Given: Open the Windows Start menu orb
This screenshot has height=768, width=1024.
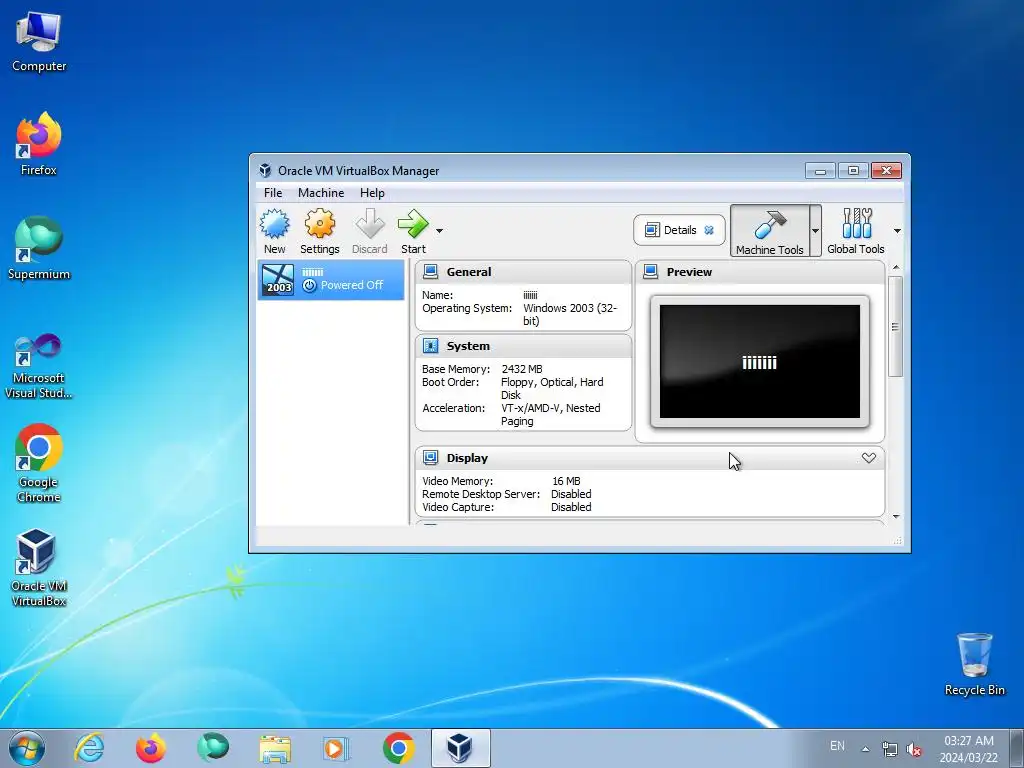Looking at the screenshot, I should [27, 748].
